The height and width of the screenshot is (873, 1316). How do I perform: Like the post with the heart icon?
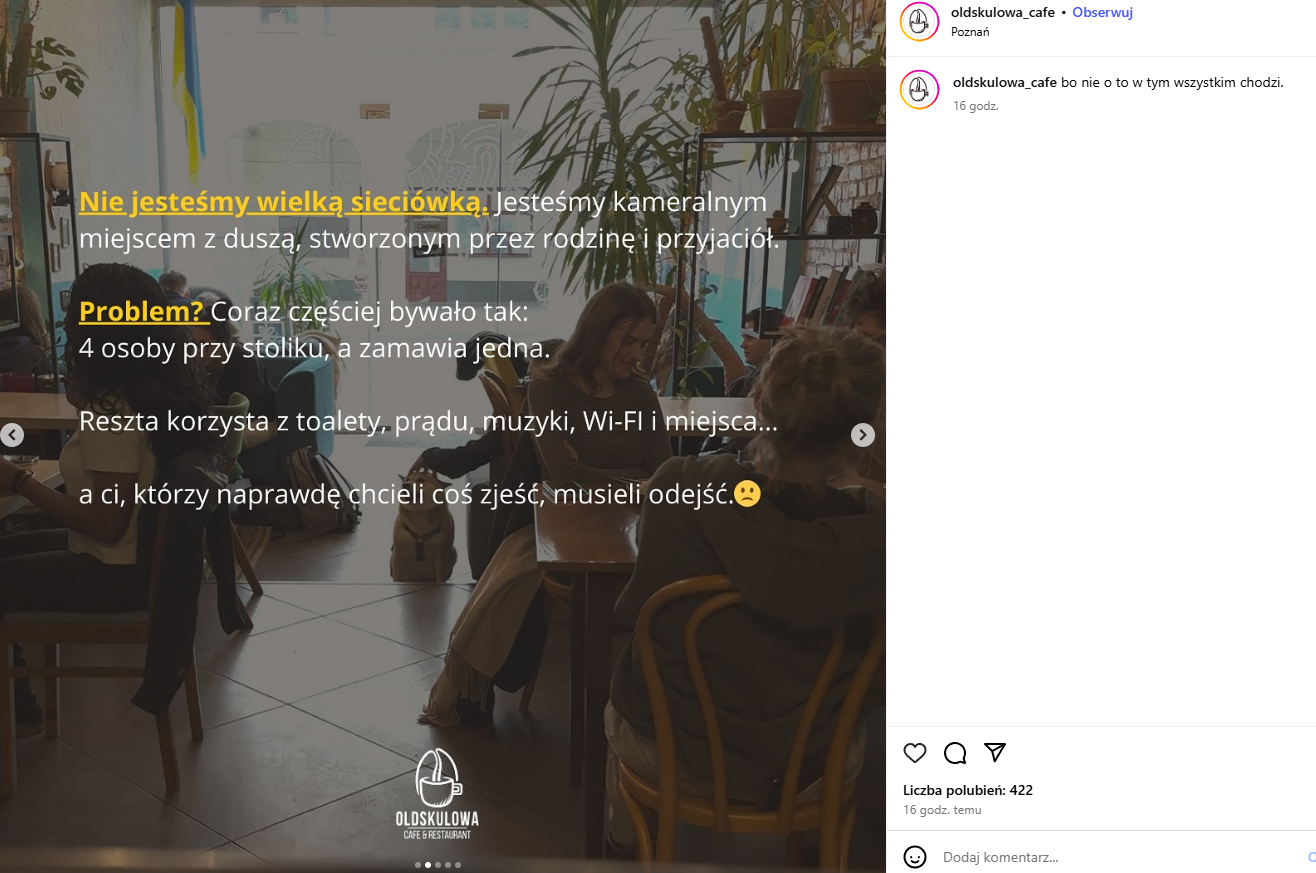pyautogui.click(x=915, y=753)
